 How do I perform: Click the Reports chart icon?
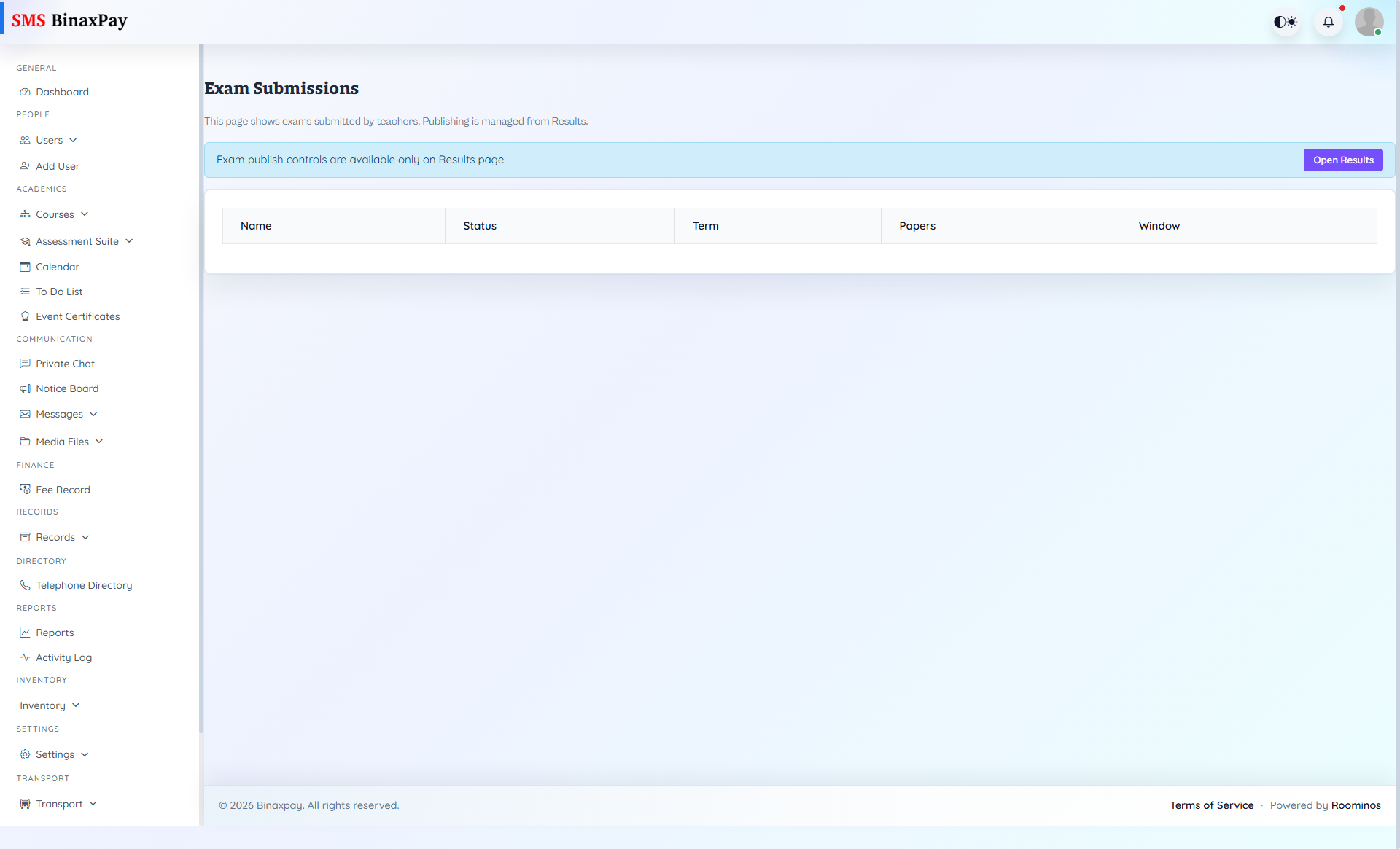(26, 633)
